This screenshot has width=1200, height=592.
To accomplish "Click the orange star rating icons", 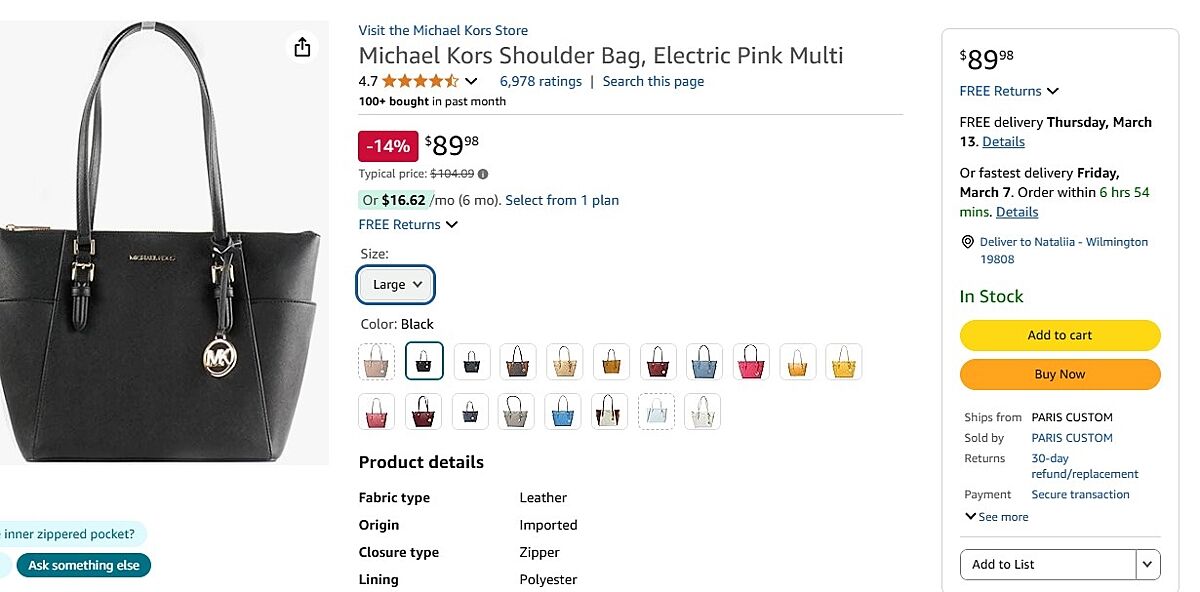I will coord(420,82).
